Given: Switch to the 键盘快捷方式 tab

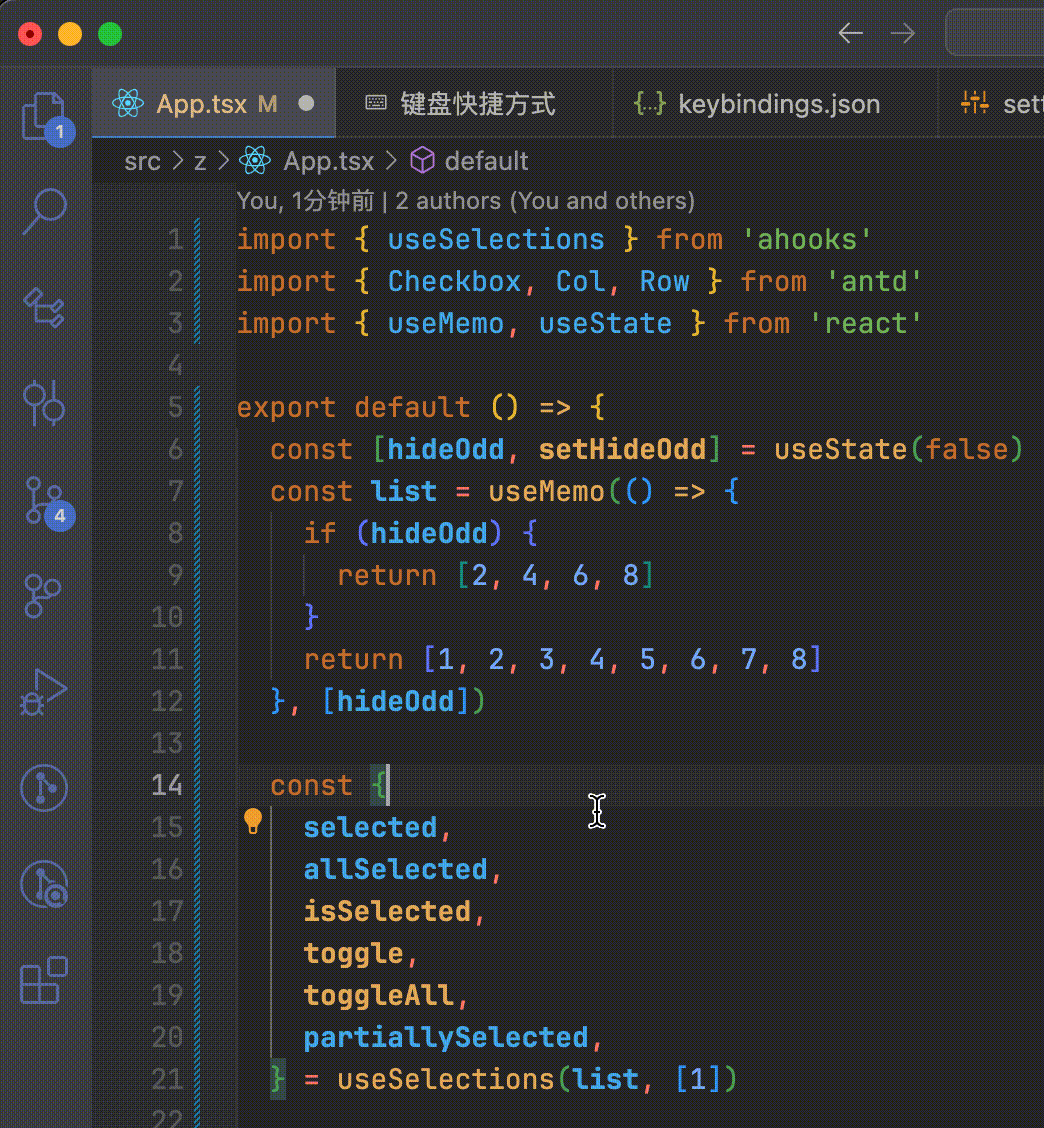Looking at the screenshot, I should coord(474,103).
